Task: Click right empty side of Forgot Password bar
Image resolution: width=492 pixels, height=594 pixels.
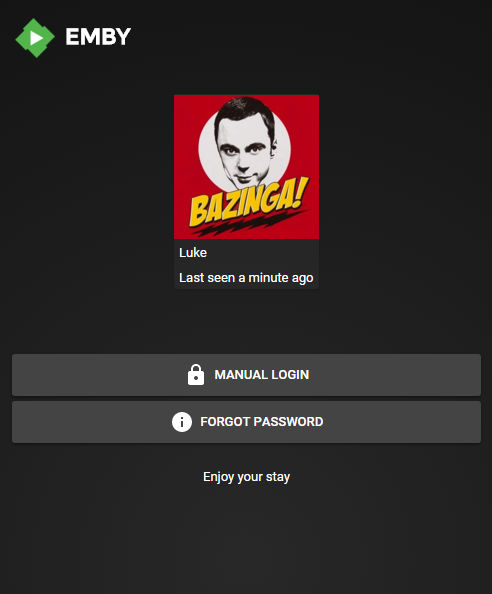Action: 403,422
